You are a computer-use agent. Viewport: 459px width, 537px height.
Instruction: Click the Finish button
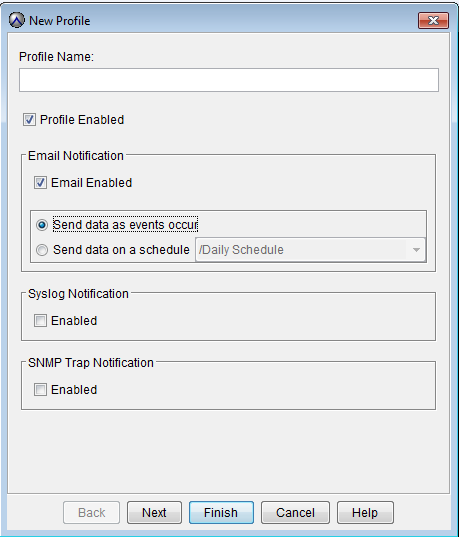click(221, 513)
